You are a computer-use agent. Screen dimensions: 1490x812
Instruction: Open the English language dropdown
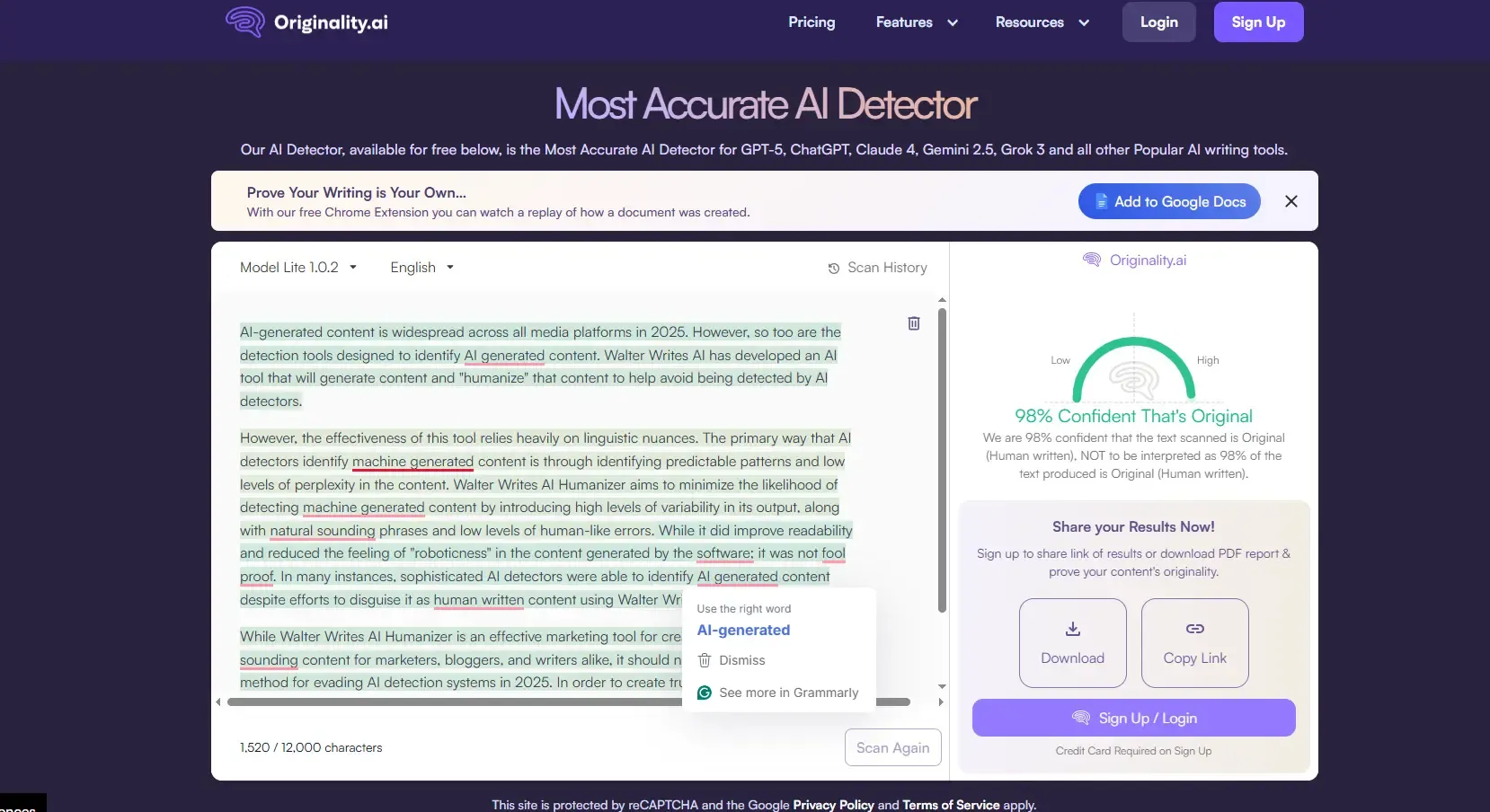(x=421, y=268)
